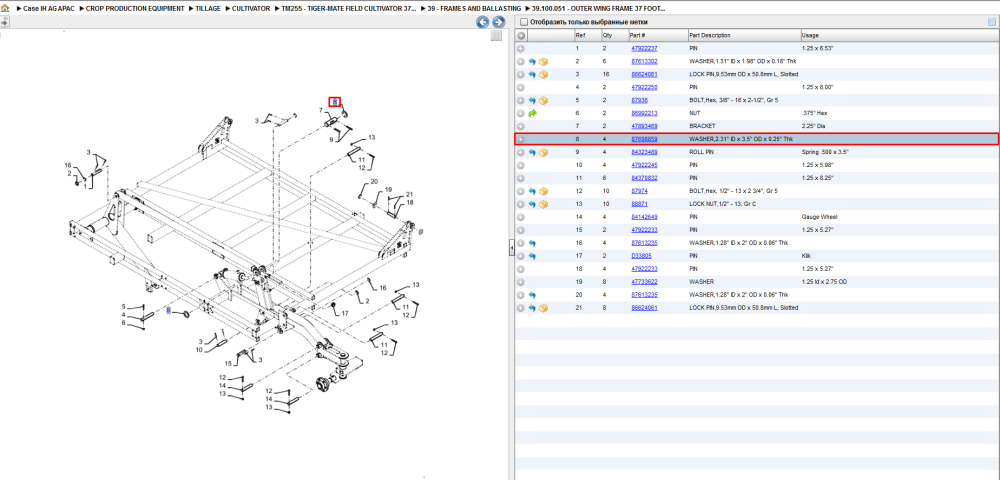Click 'ROLL PIN' description text
Image resolution: width=1000 pixels, height=480 pixels.
coord(702,152)
